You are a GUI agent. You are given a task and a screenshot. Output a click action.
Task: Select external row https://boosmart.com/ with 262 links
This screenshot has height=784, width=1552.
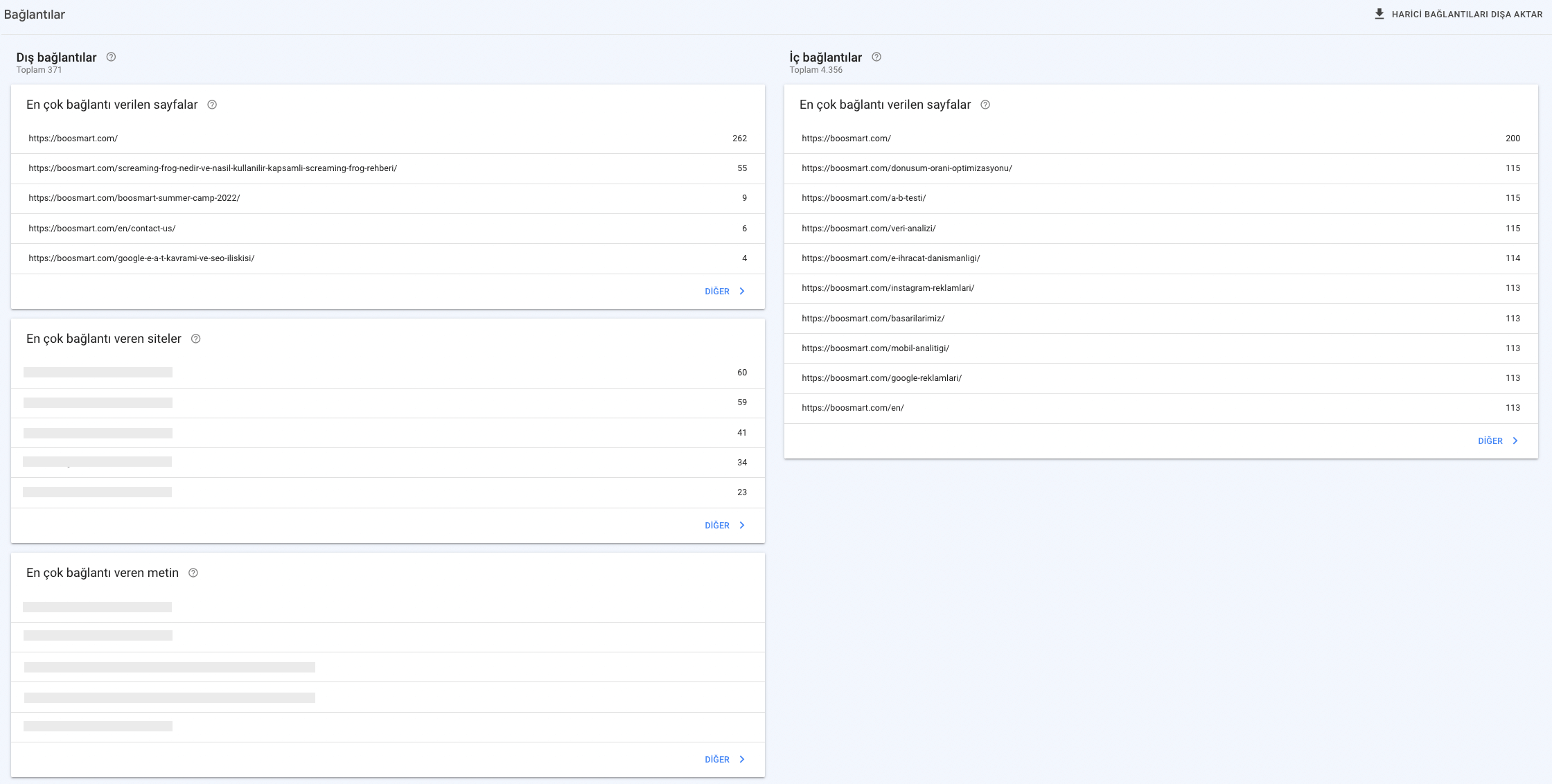point(388,139)
